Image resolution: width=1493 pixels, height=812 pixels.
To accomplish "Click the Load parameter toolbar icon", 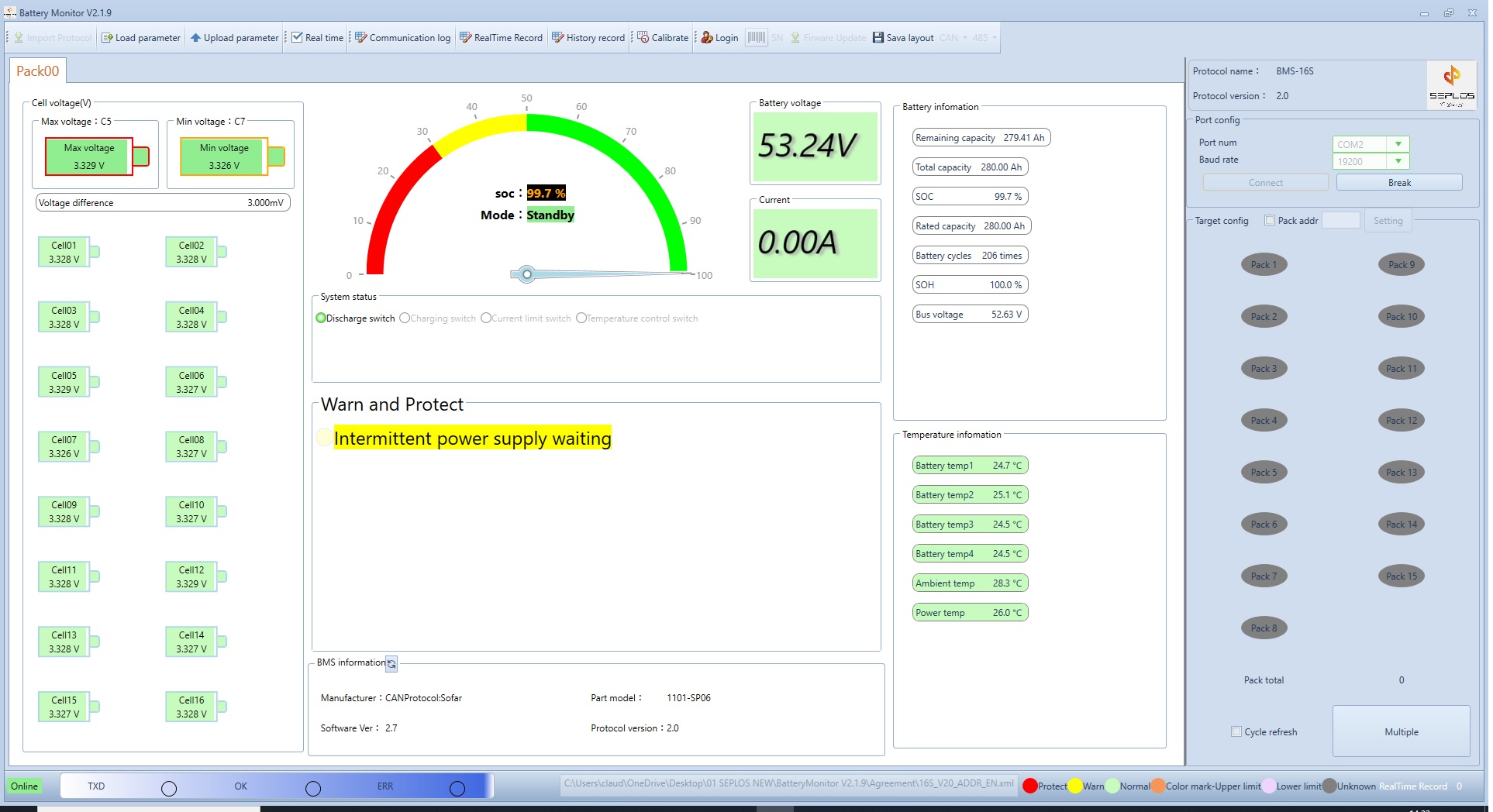I will click(x=108, y=38).
